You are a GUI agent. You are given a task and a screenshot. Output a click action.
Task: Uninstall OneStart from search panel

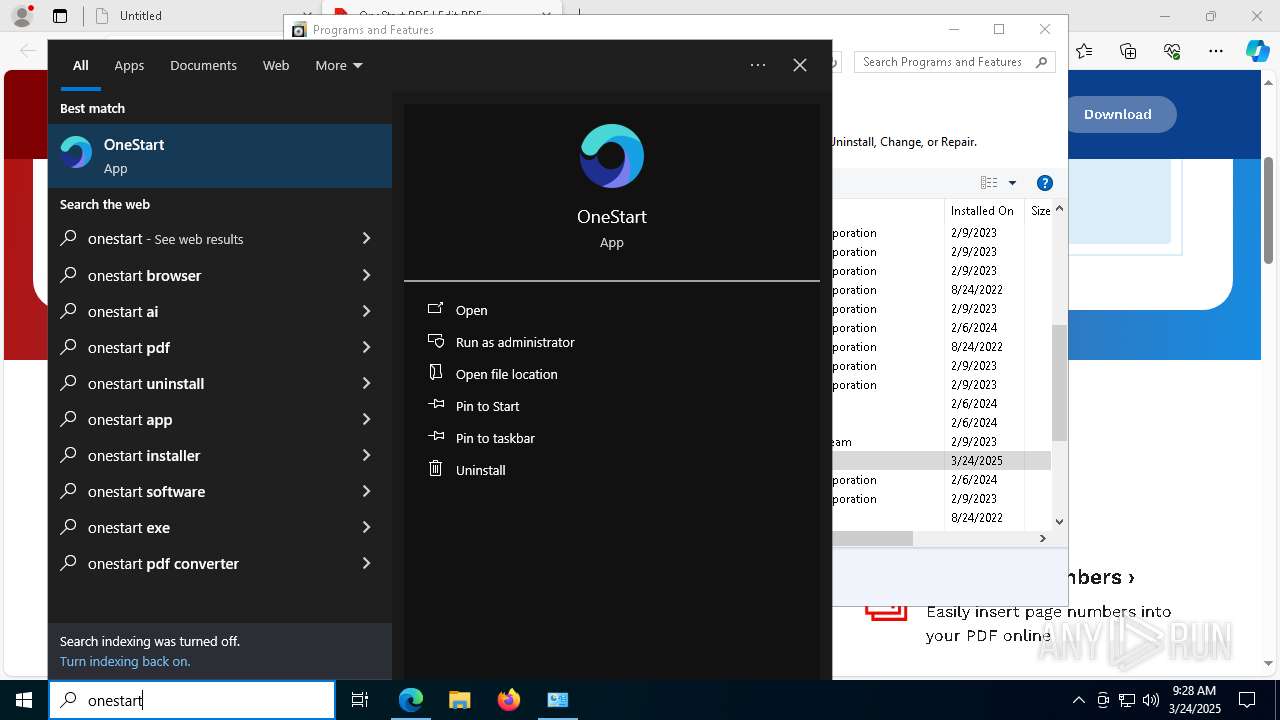tap(480, 470)
